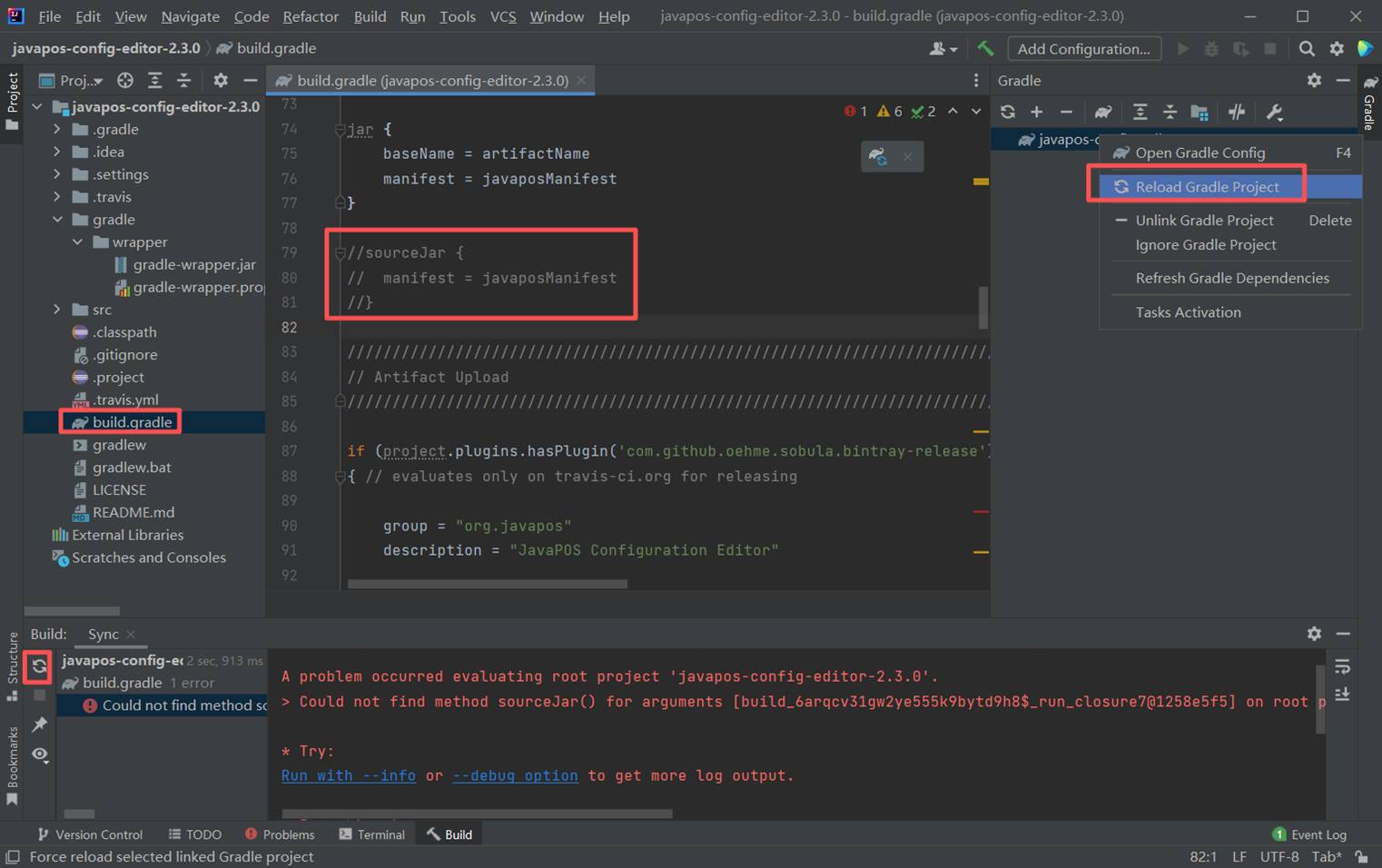The height and width of the screenshot is (868, 1382).
Task: Click Reload All Gradle Projects icon in Gradle toolbar
Action: (x=1008, y=112)
